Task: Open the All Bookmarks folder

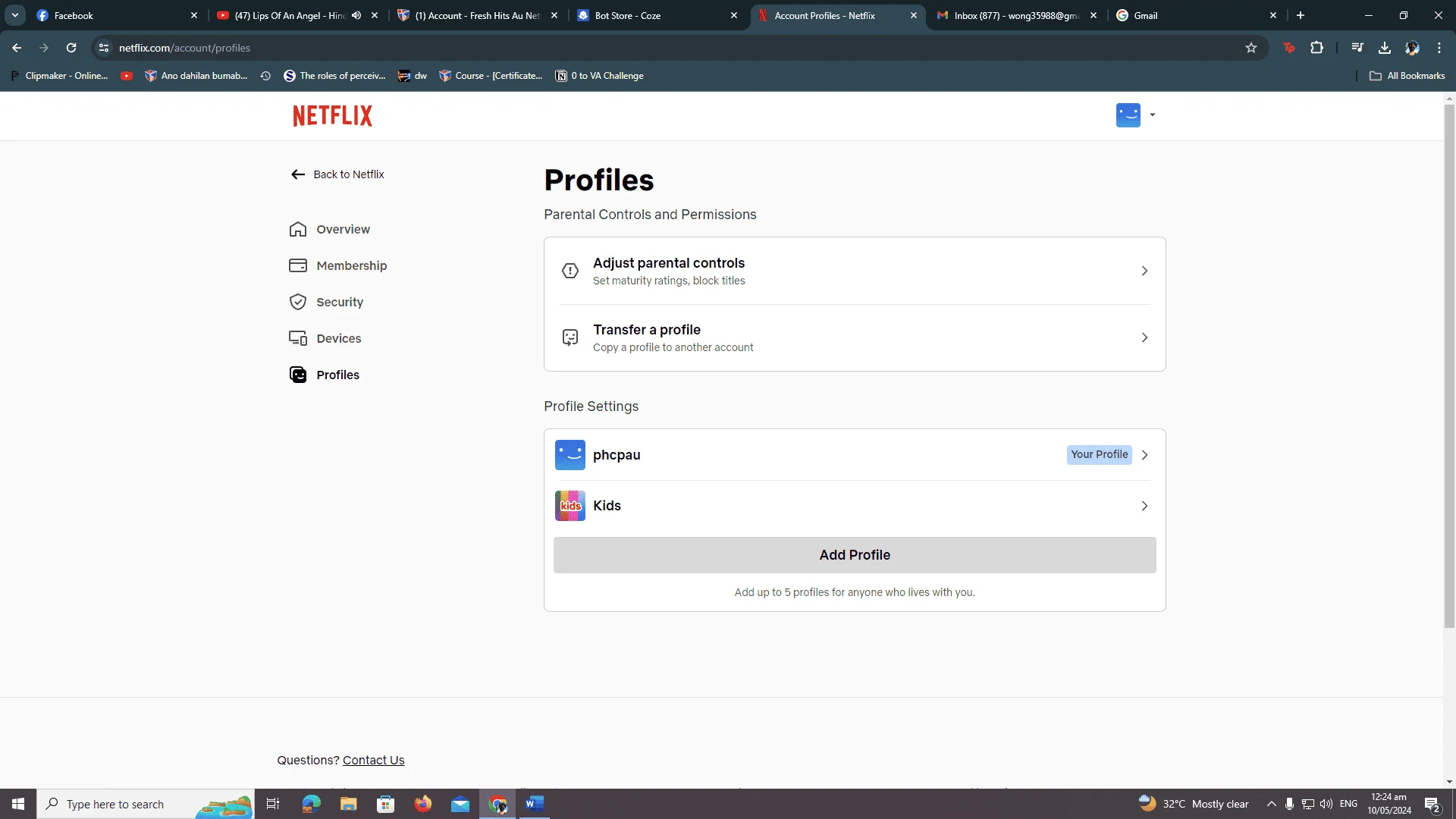Action: [1407, 76]
